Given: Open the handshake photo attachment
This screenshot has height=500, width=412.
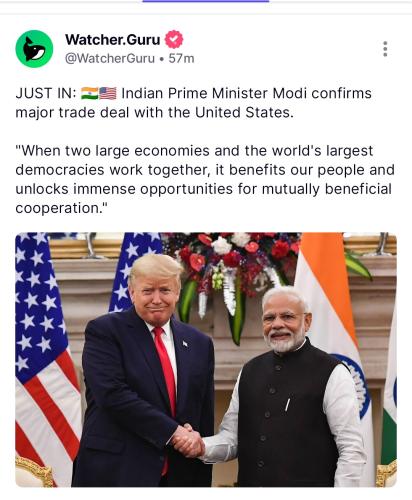Looking at the screenshot, I should coord(206,360).
